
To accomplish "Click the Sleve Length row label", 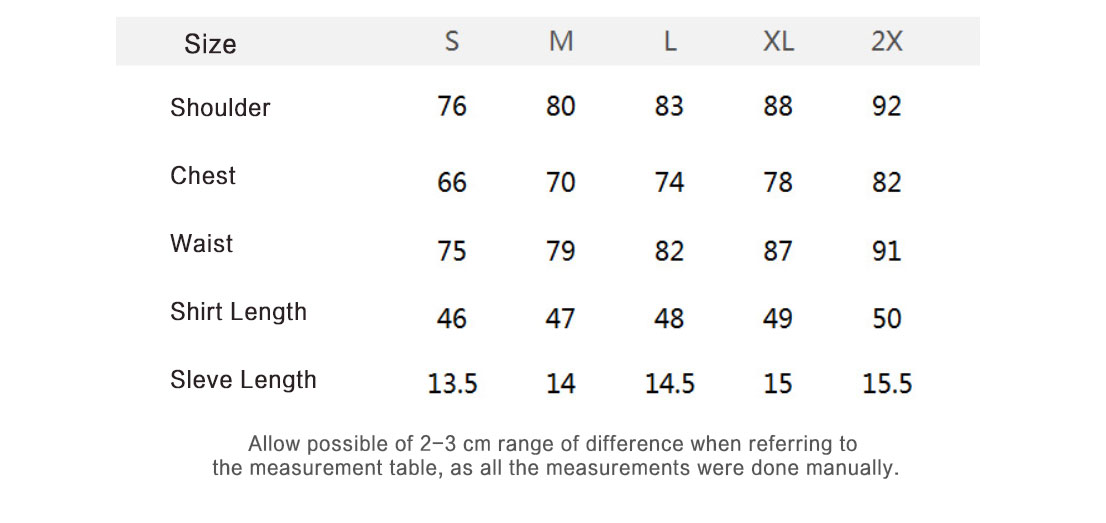I will 243,380.
